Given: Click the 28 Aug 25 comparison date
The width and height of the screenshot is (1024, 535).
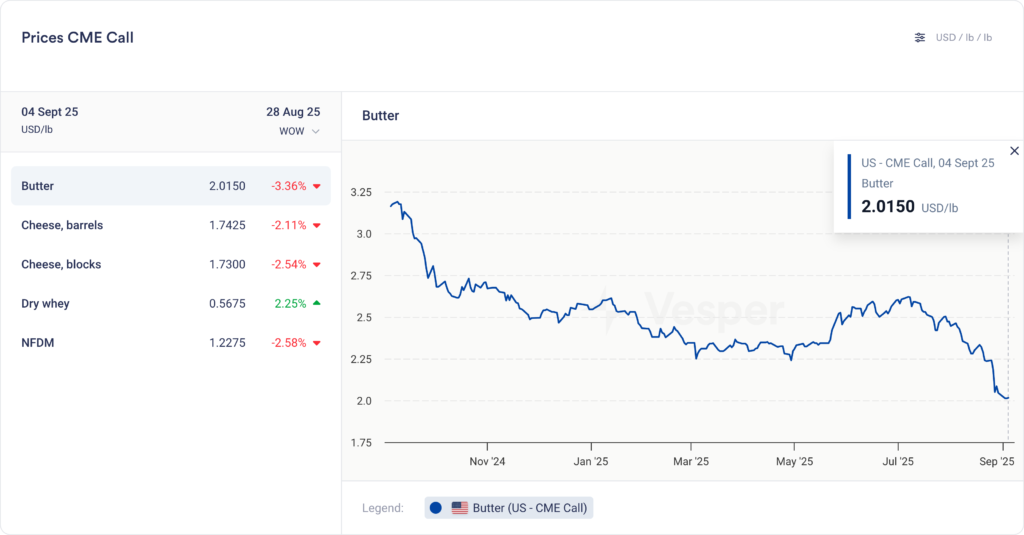Looking at the screenshot, I should pos(292,112).
